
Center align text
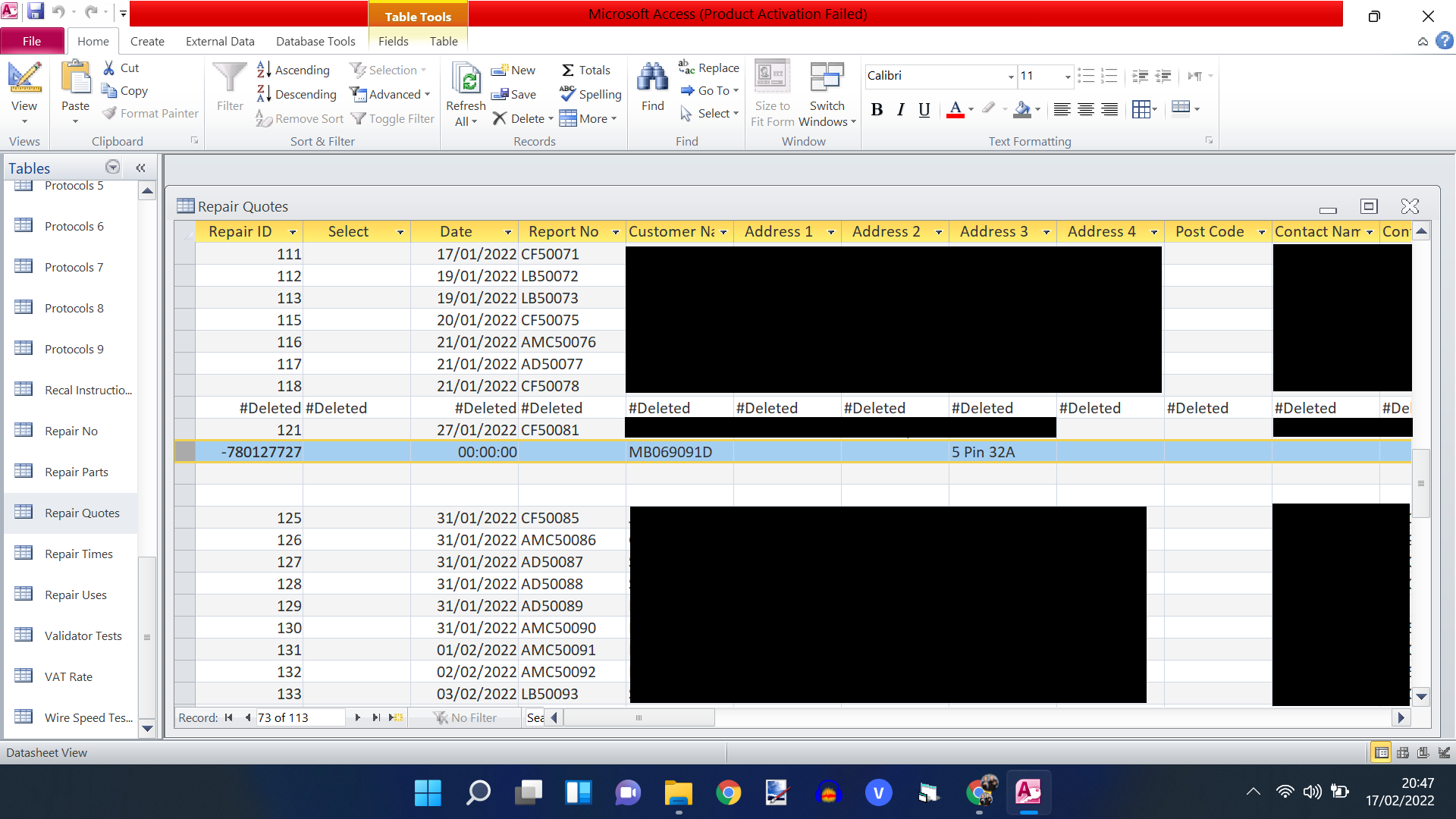1085,110
